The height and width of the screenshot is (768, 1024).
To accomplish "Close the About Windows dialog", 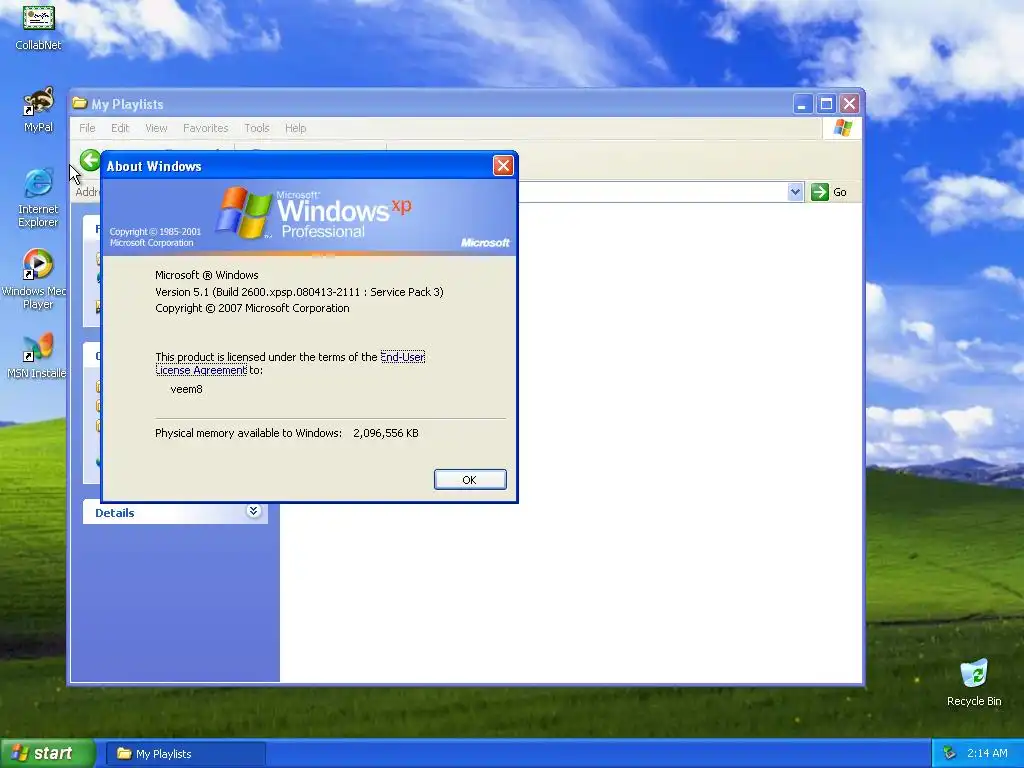I will tap(503, 166).
